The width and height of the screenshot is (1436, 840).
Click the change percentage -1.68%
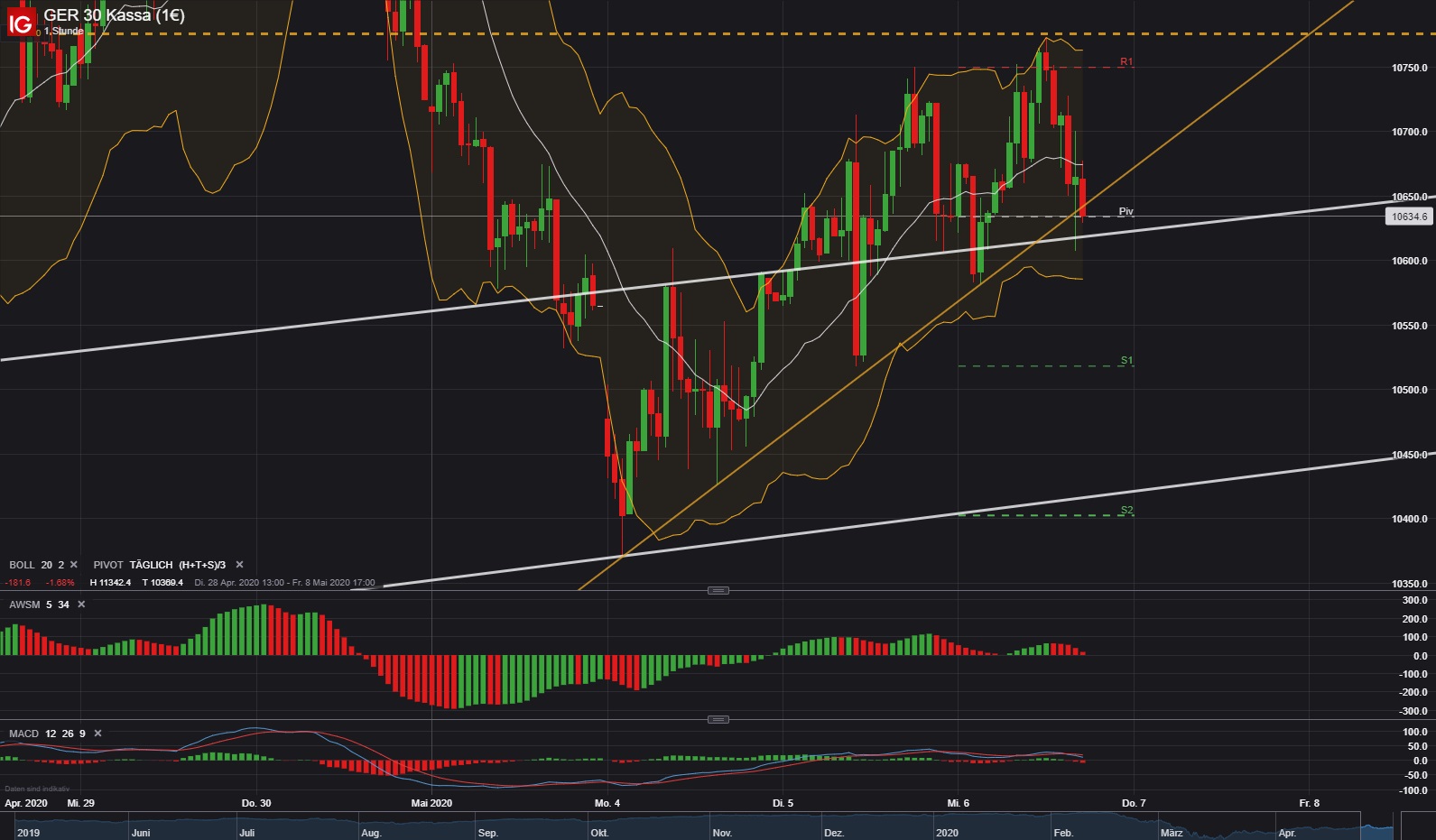pos(61,583)
